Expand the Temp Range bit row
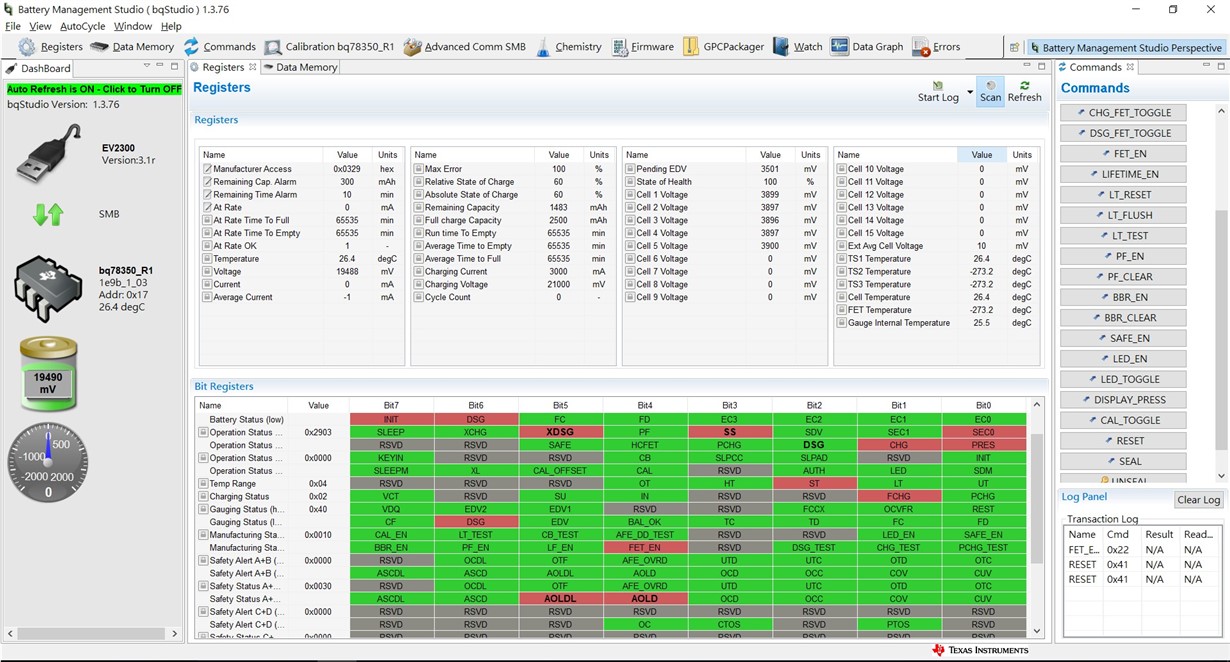 point(203,484)
